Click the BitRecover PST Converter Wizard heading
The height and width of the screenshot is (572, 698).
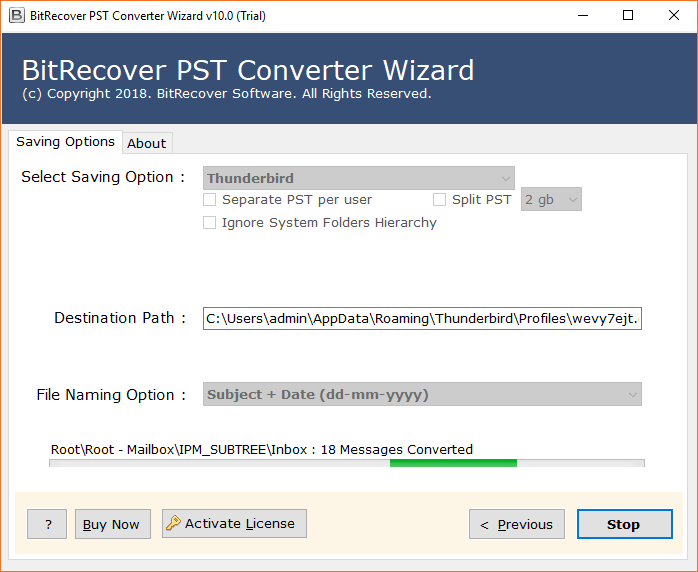[248, 70]
